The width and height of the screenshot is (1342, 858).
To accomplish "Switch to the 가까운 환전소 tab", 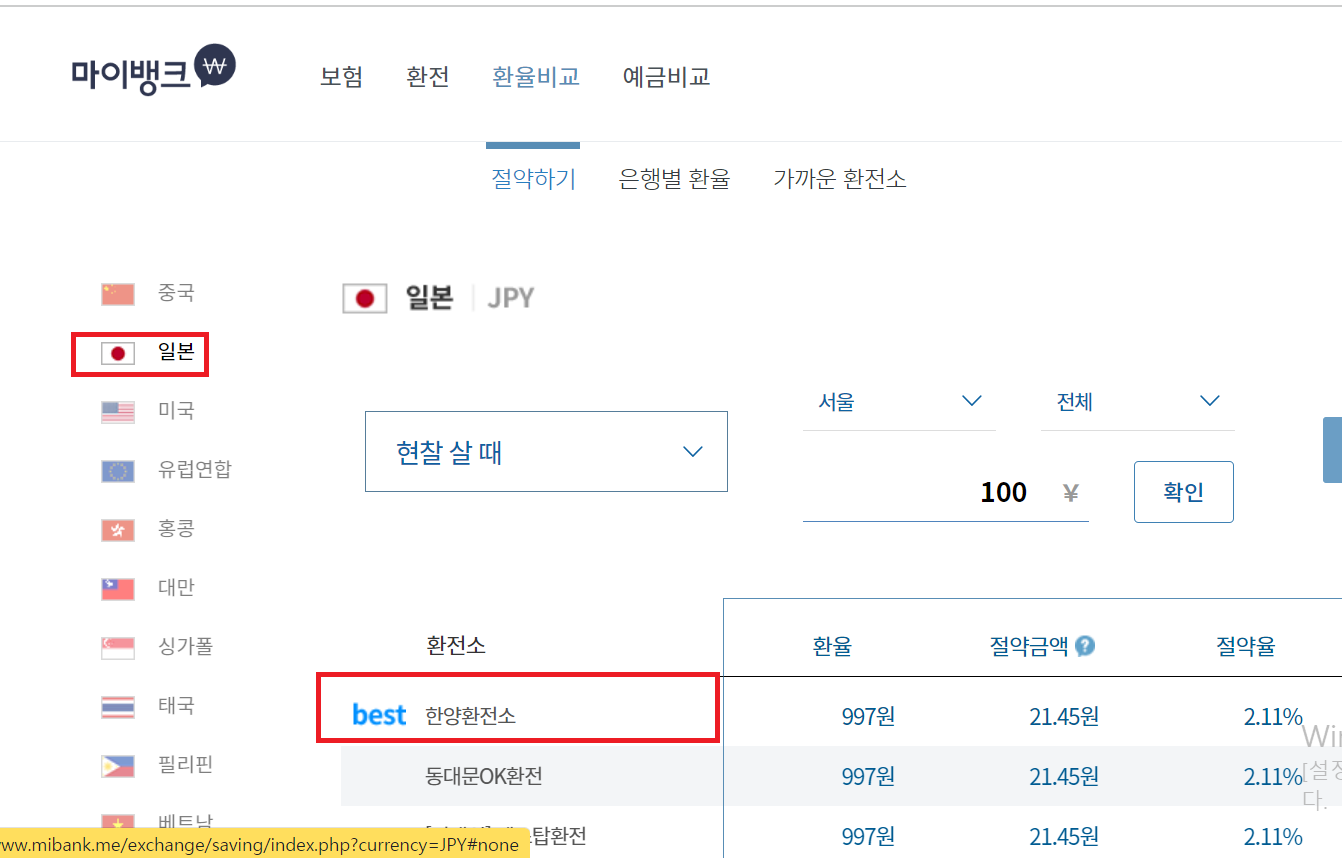I will 840,179.
